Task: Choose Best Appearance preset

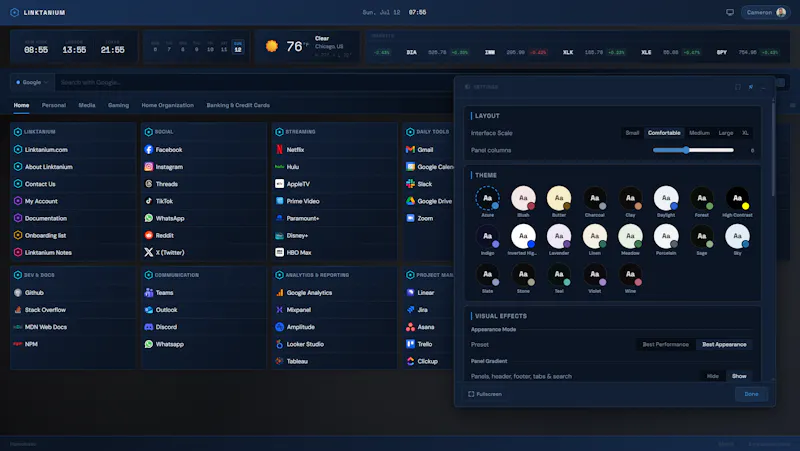Action: tap(724, 344)
